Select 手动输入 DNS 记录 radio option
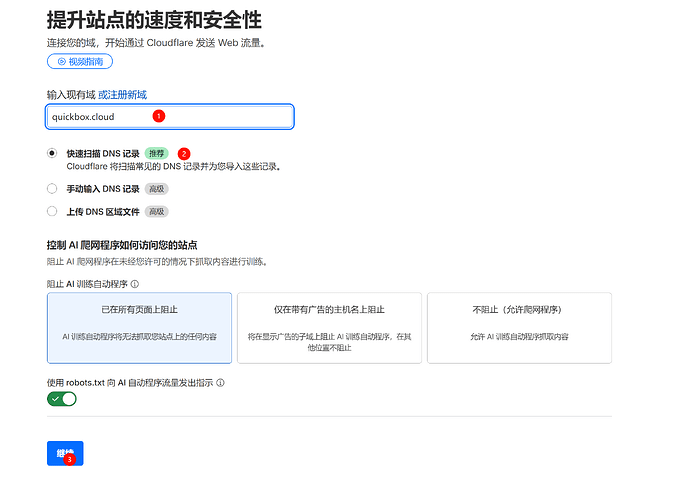Screen dimensions: 685x500 click(52, 189)
